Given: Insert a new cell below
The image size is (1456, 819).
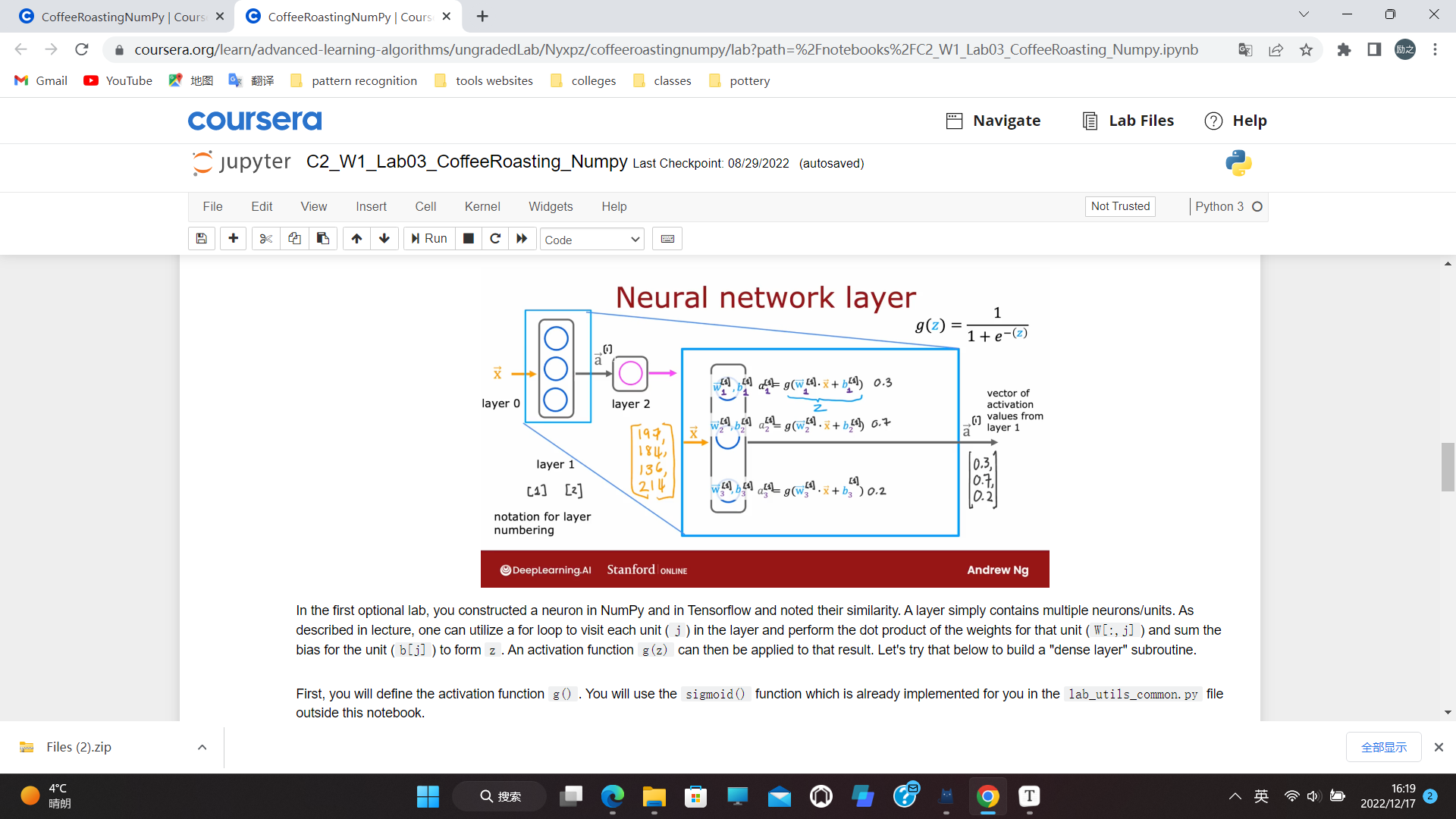Looking at the screenshot, I should [x=233, y=238].
